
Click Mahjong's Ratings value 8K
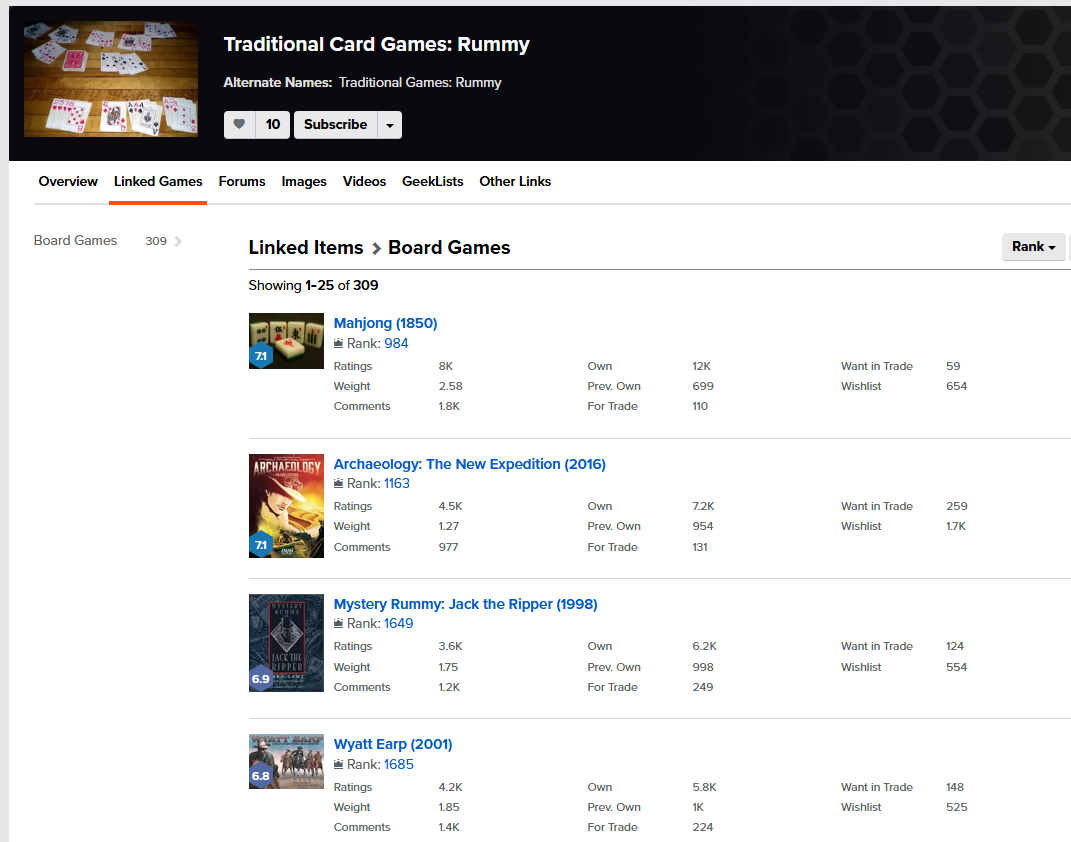(x=446, y=366)
